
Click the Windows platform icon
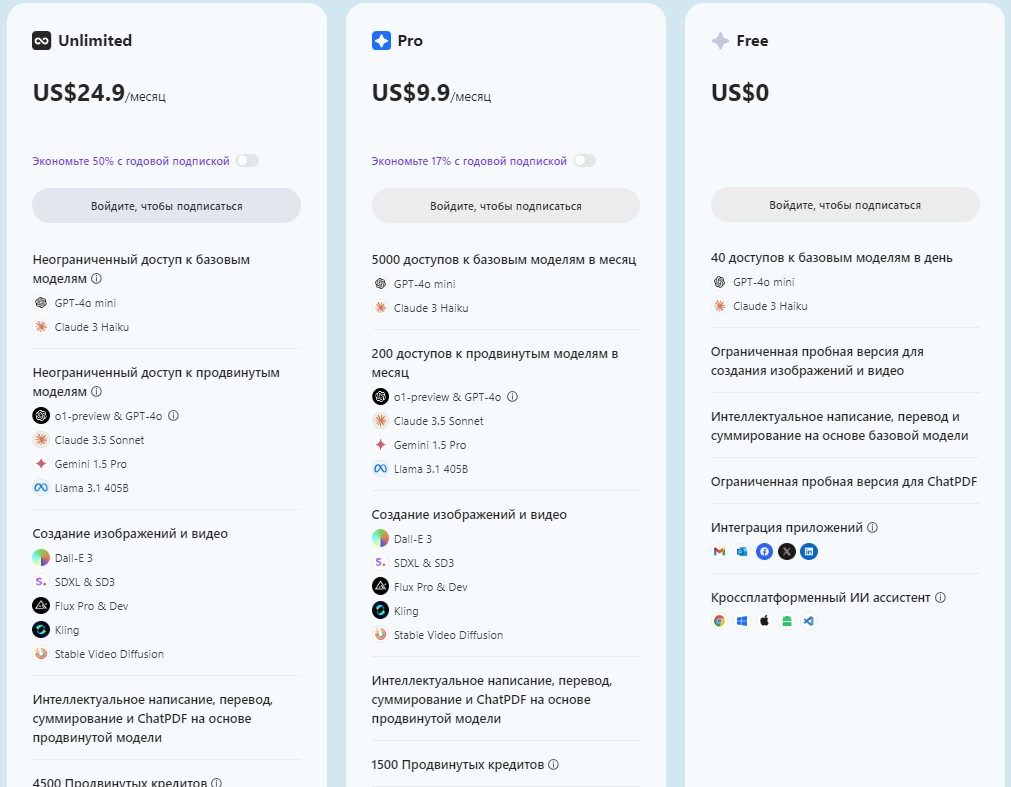(x=742, y=621)
